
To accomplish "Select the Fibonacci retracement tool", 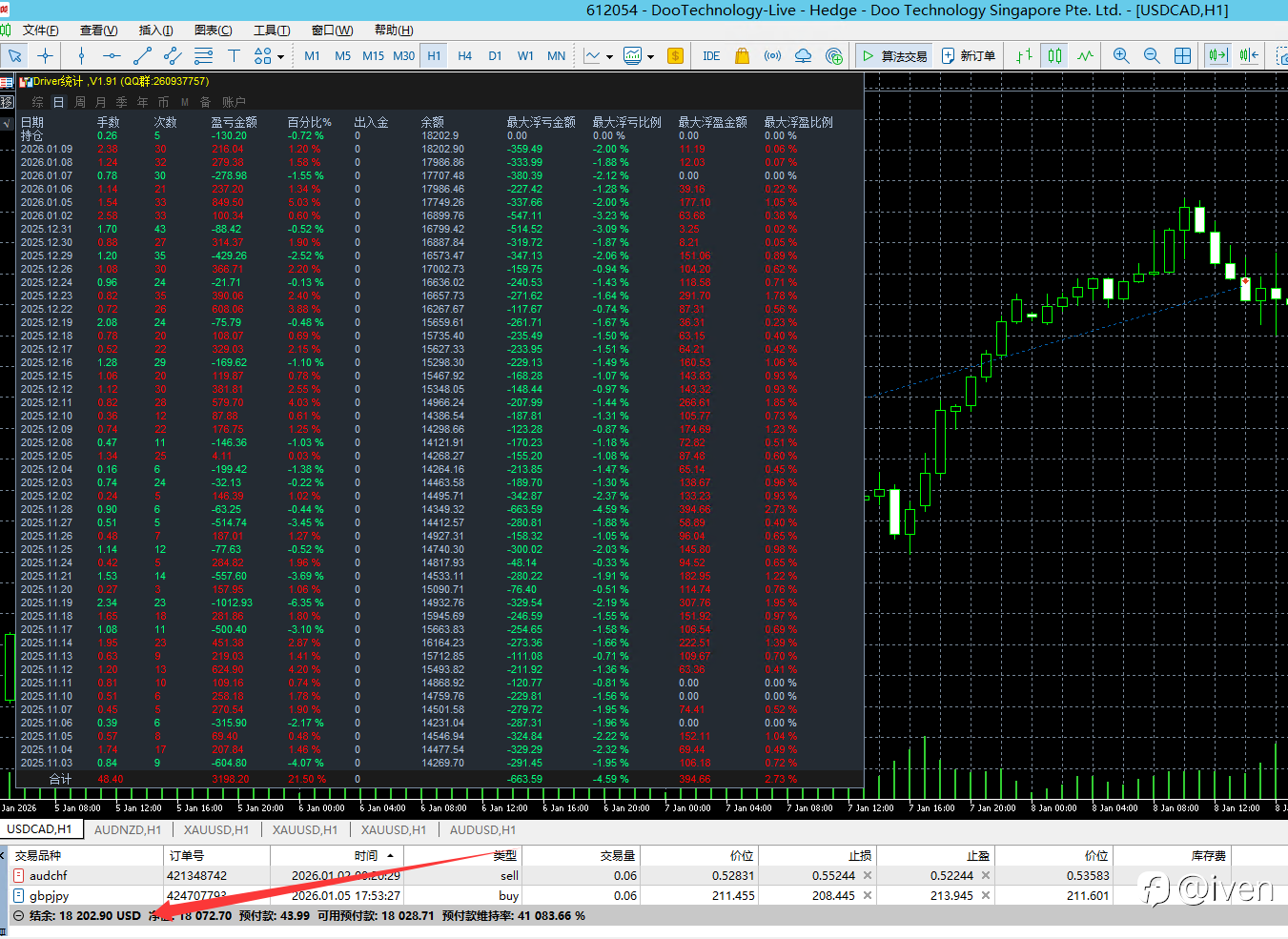I will click(203, 55).
